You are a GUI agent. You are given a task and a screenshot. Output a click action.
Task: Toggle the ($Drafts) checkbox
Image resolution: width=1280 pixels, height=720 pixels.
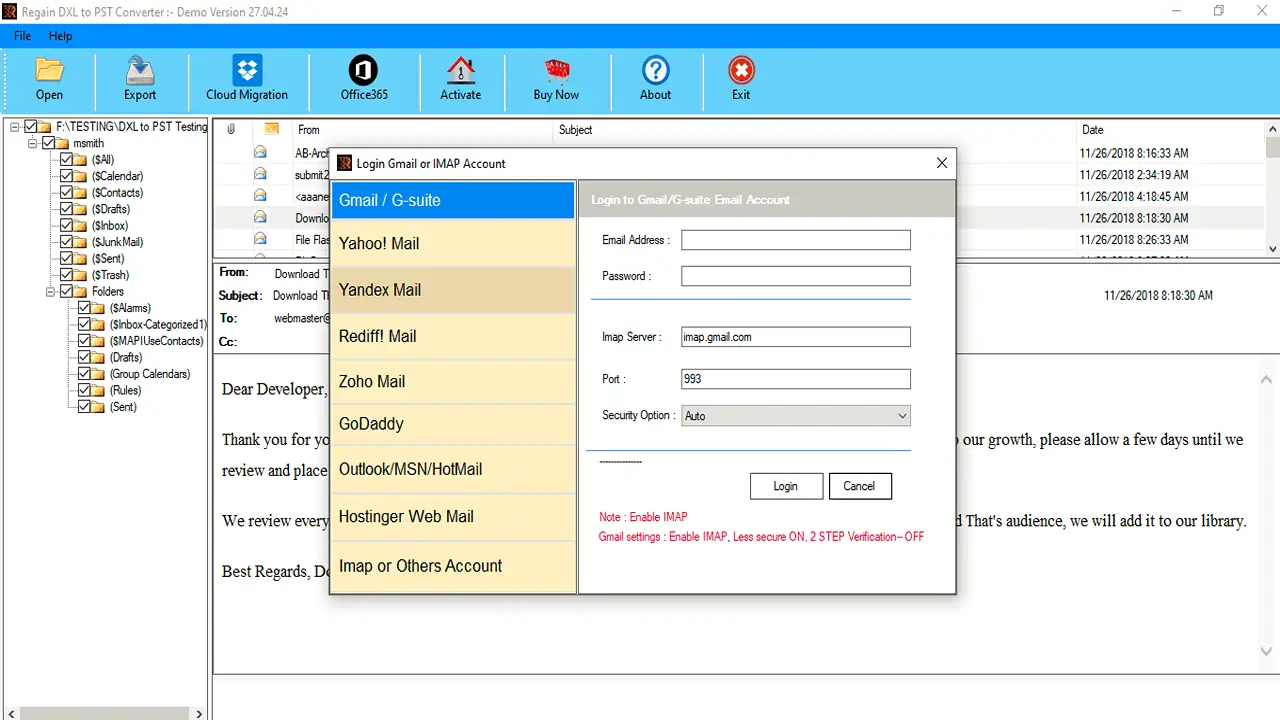[x=66, y=209]
